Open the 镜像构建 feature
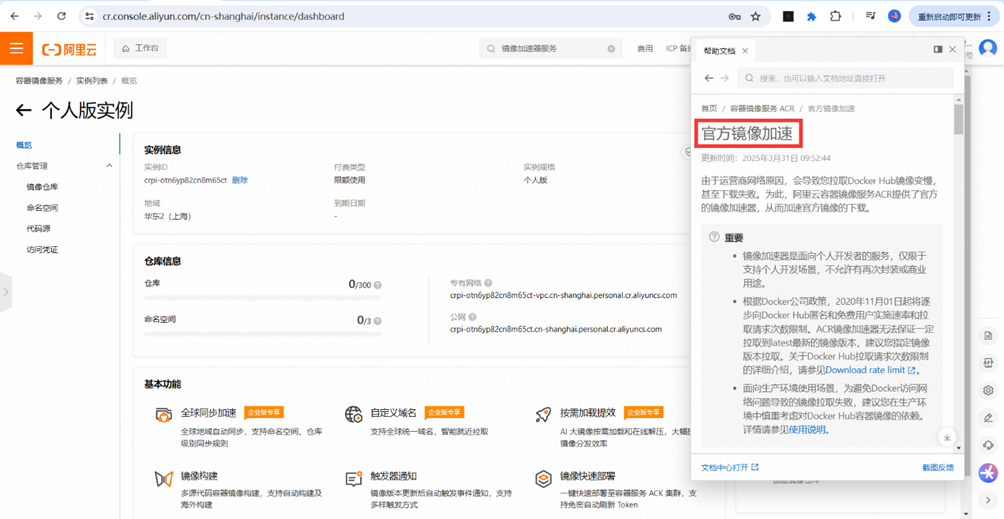 tap(199, 476)
